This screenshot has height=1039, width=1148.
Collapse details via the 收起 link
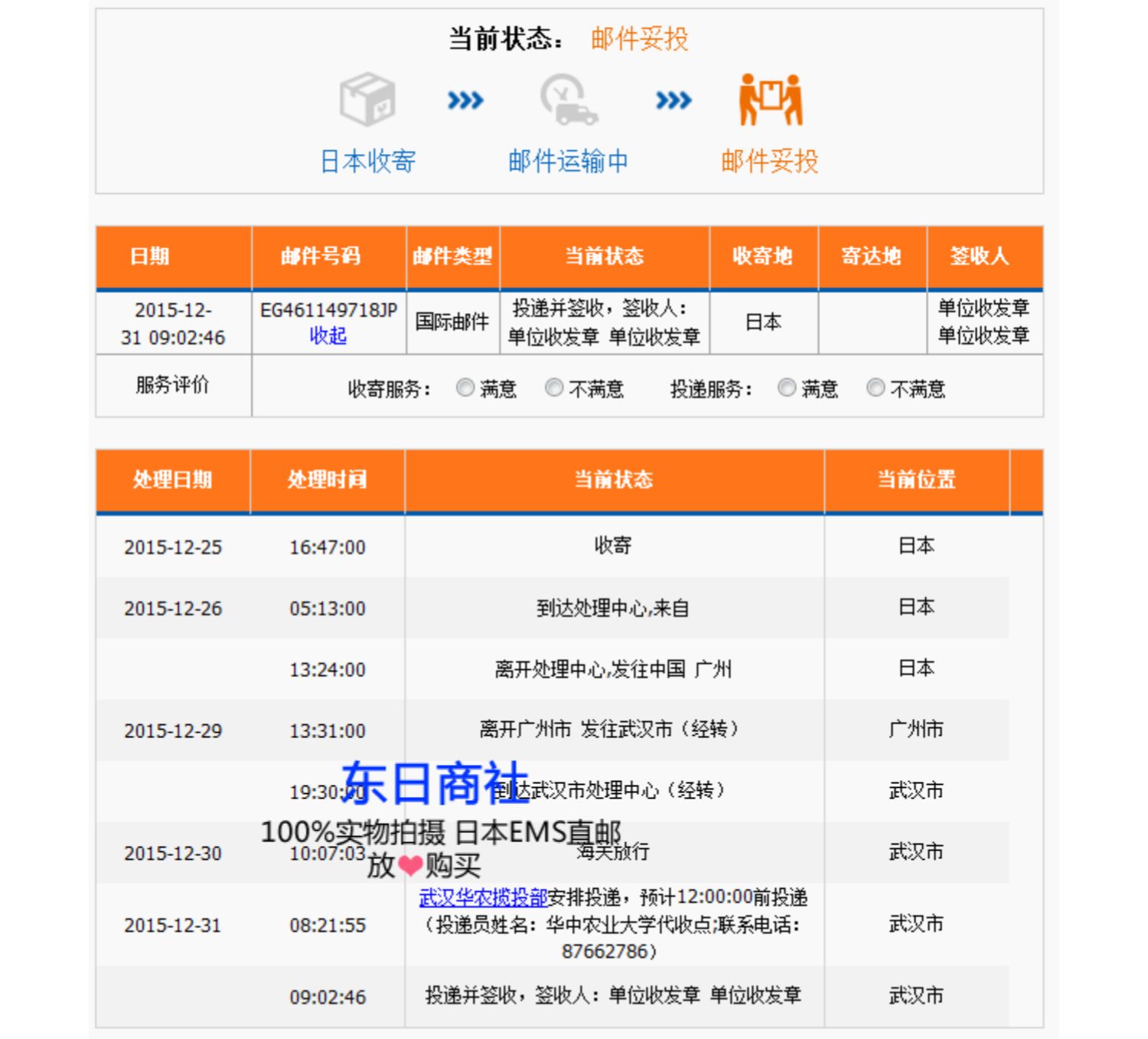click(x=328, y=335)
